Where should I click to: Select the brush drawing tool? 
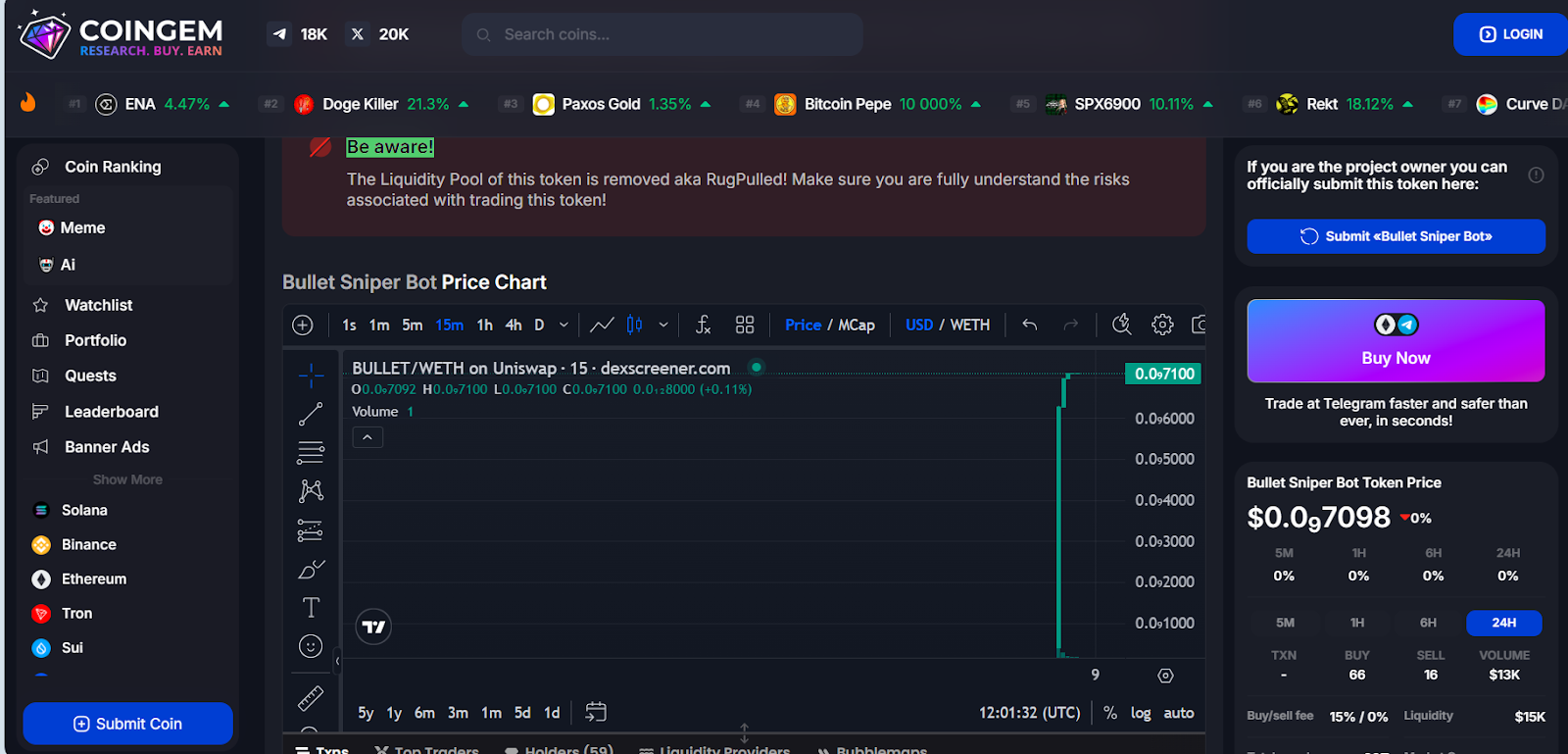point(311,570)
